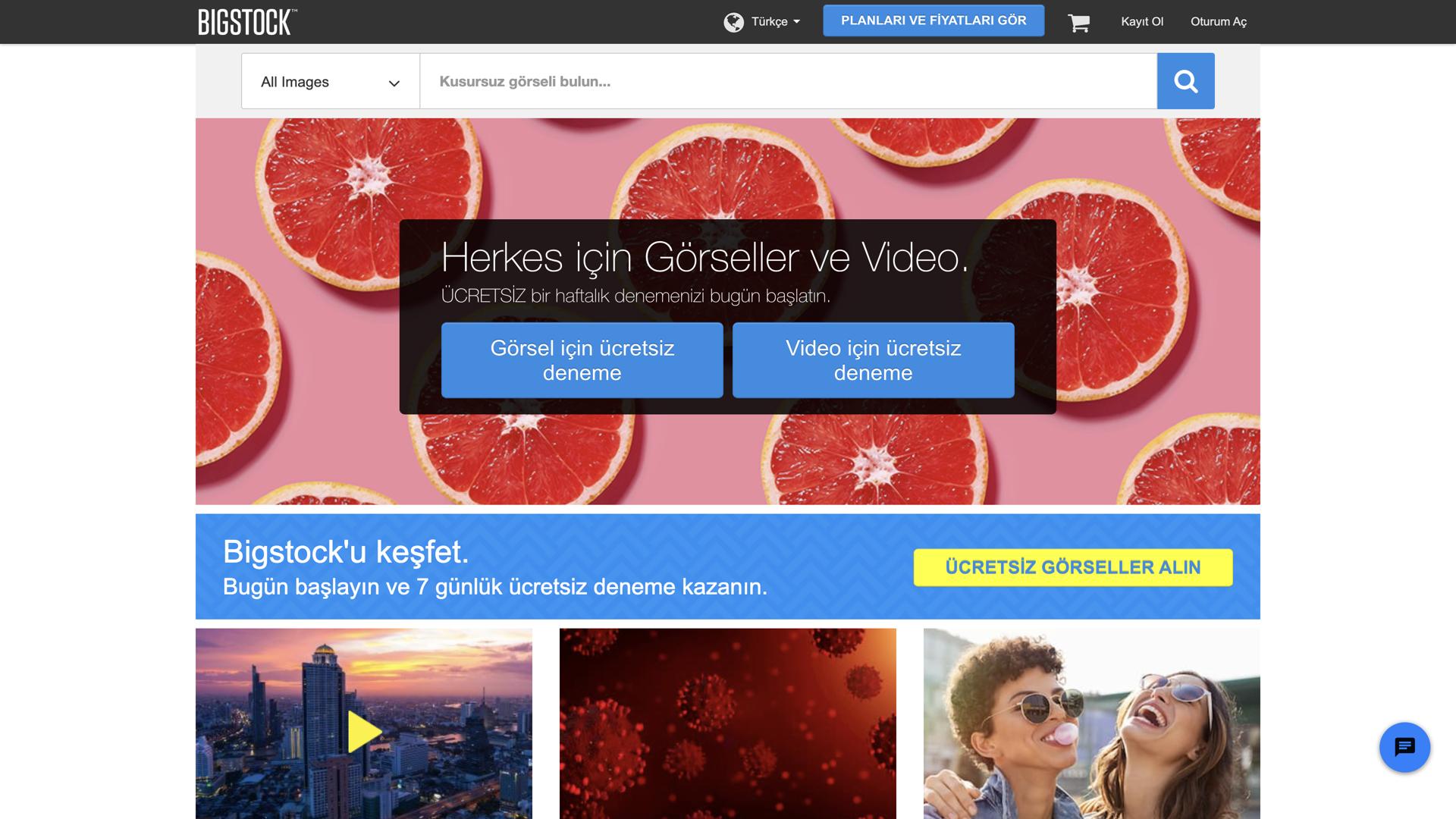Open the laughing women photo thumbnail
The width and height of the screenshot is (1456, 819).
1091,723
